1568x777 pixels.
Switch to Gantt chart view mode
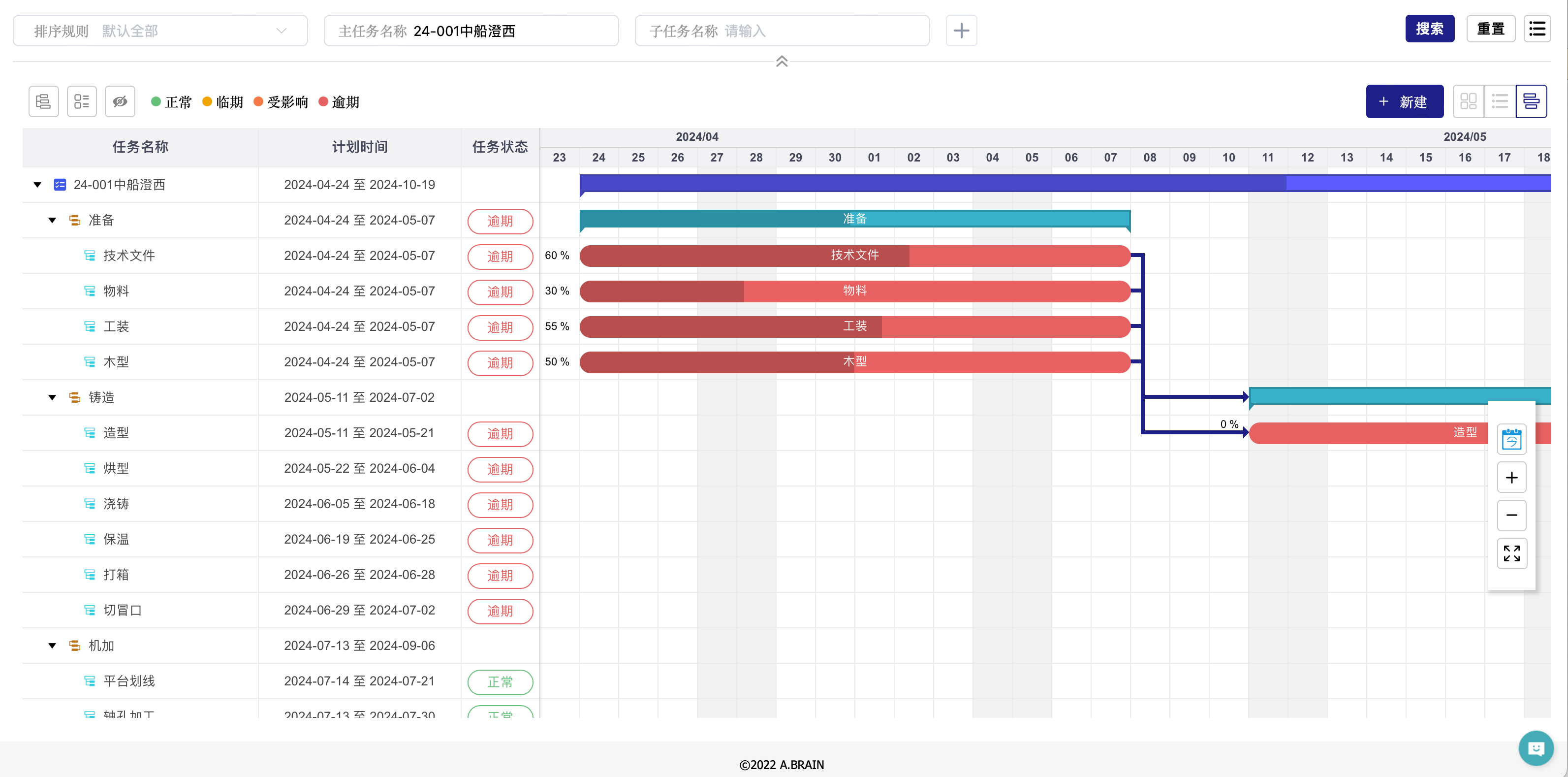click(1531, 101)
